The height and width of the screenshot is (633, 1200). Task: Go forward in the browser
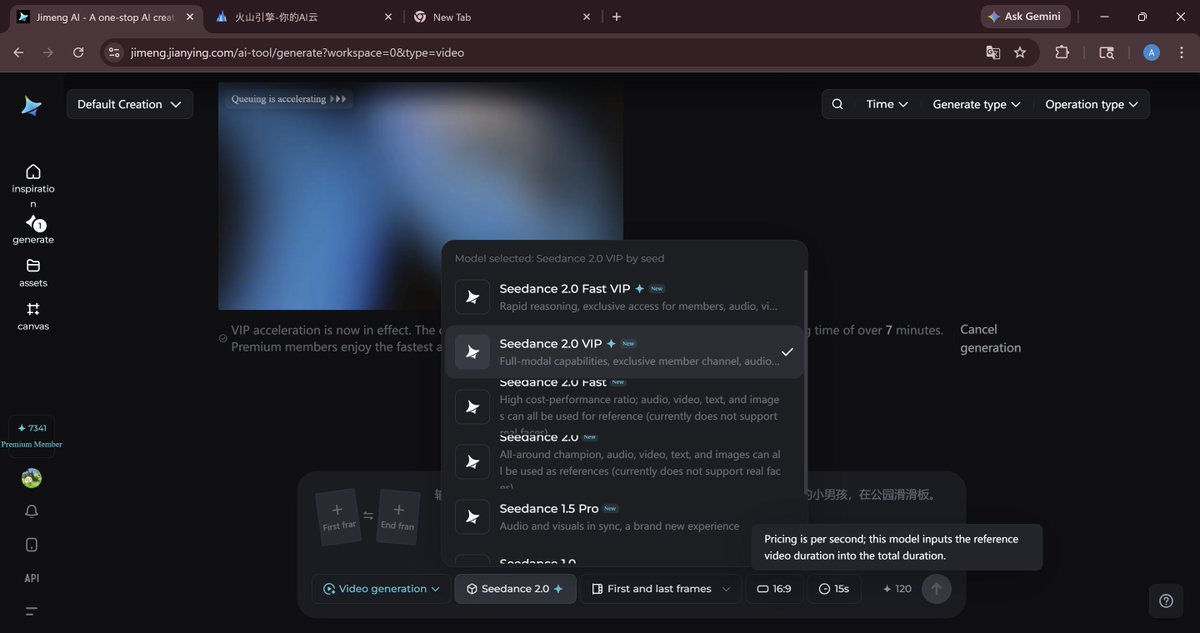tap(48, 52)
